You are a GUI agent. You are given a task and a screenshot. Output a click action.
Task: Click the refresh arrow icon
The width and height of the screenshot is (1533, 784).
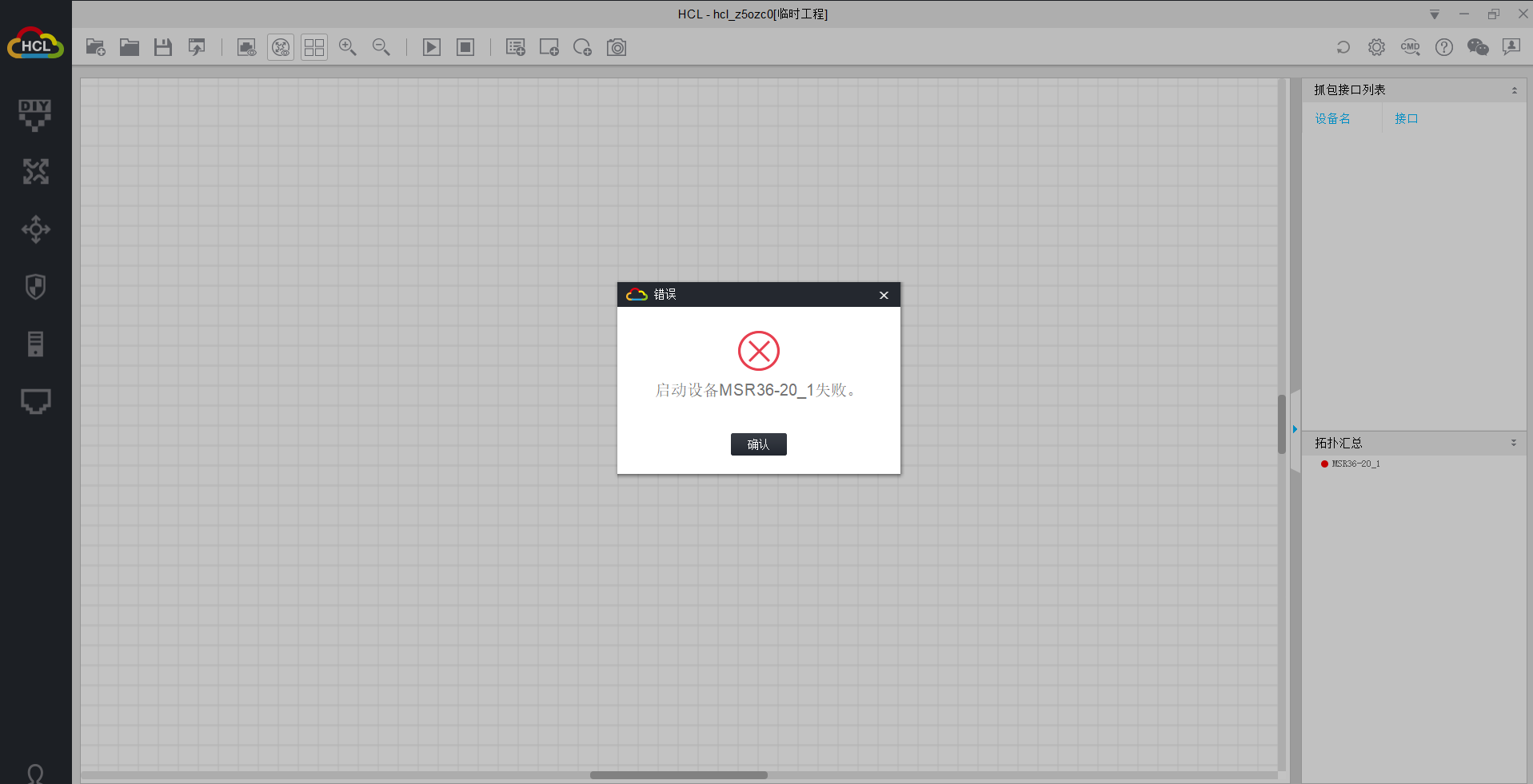click(x=1343, y=48)
